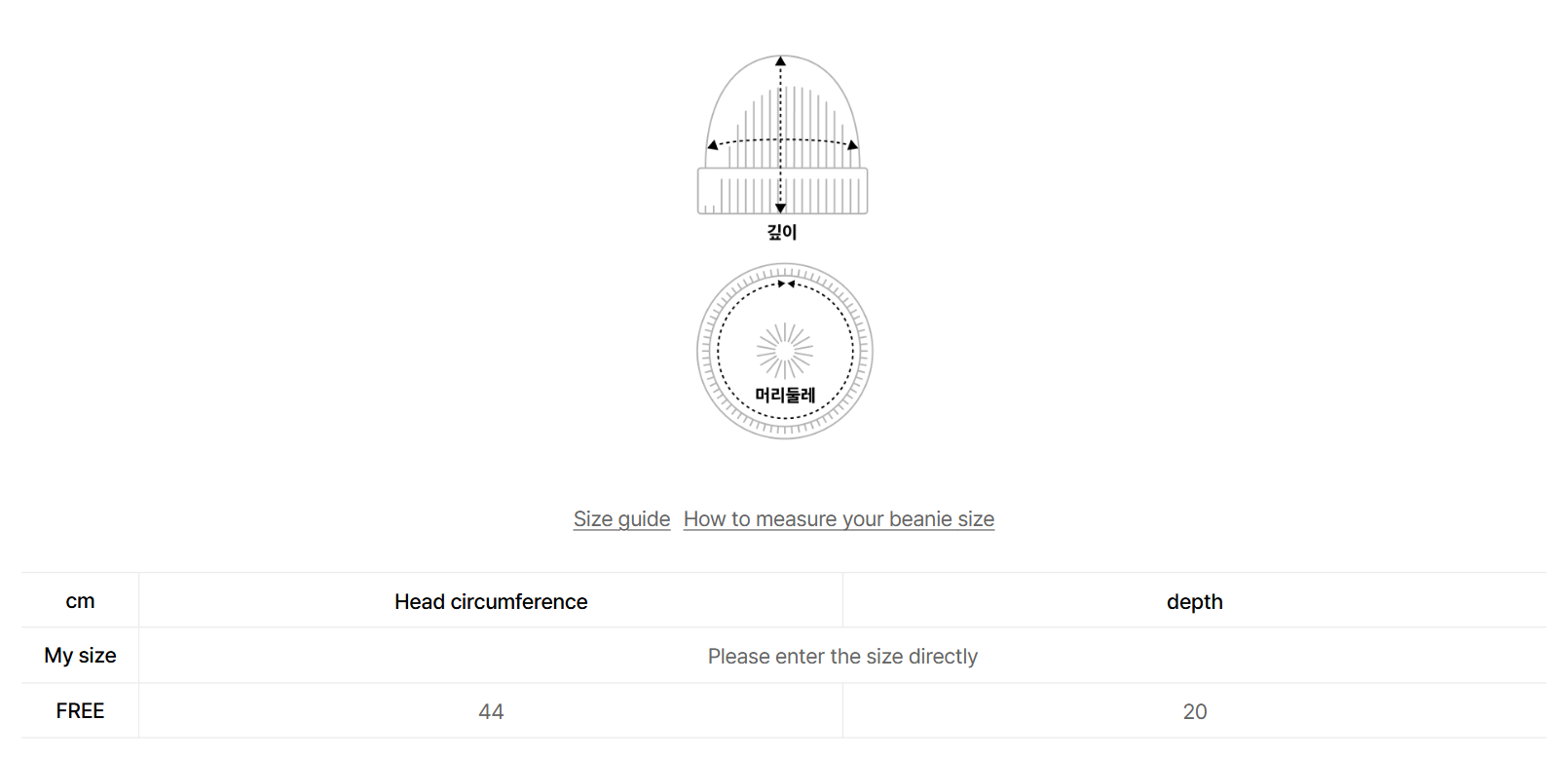Open How to measure your beanie size
This screenshot has width=1568, height=759.
(x=839, y=519)
